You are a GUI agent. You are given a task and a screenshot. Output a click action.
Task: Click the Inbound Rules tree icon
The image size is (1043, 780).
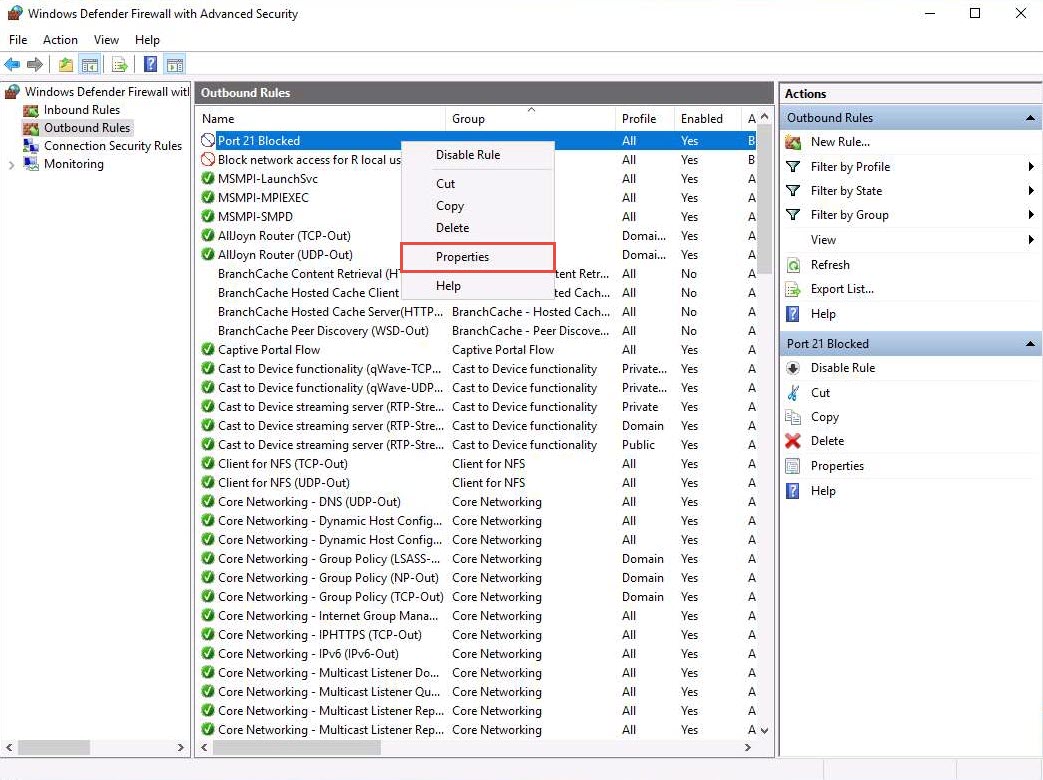(31, 110)
